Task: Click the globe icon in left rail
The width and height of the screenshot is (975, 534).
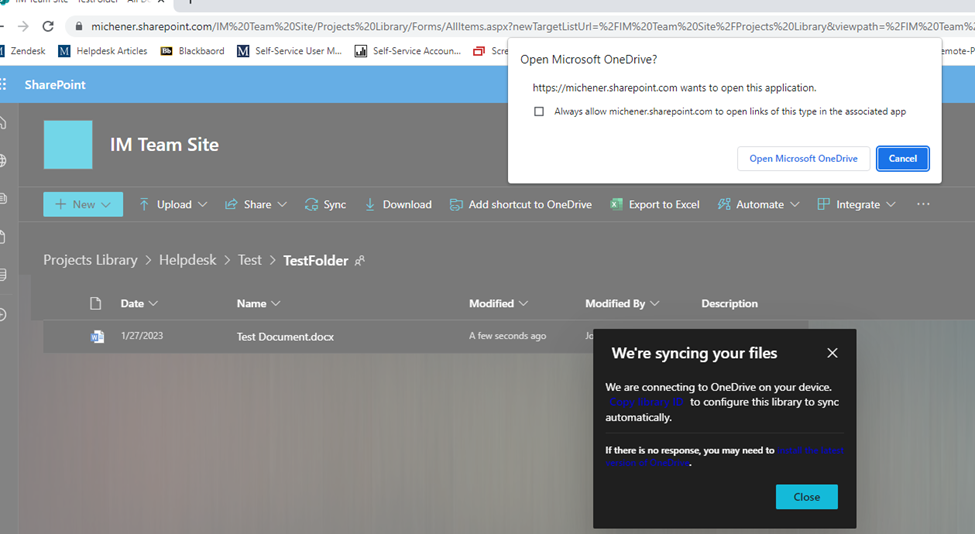Action: 3,160
